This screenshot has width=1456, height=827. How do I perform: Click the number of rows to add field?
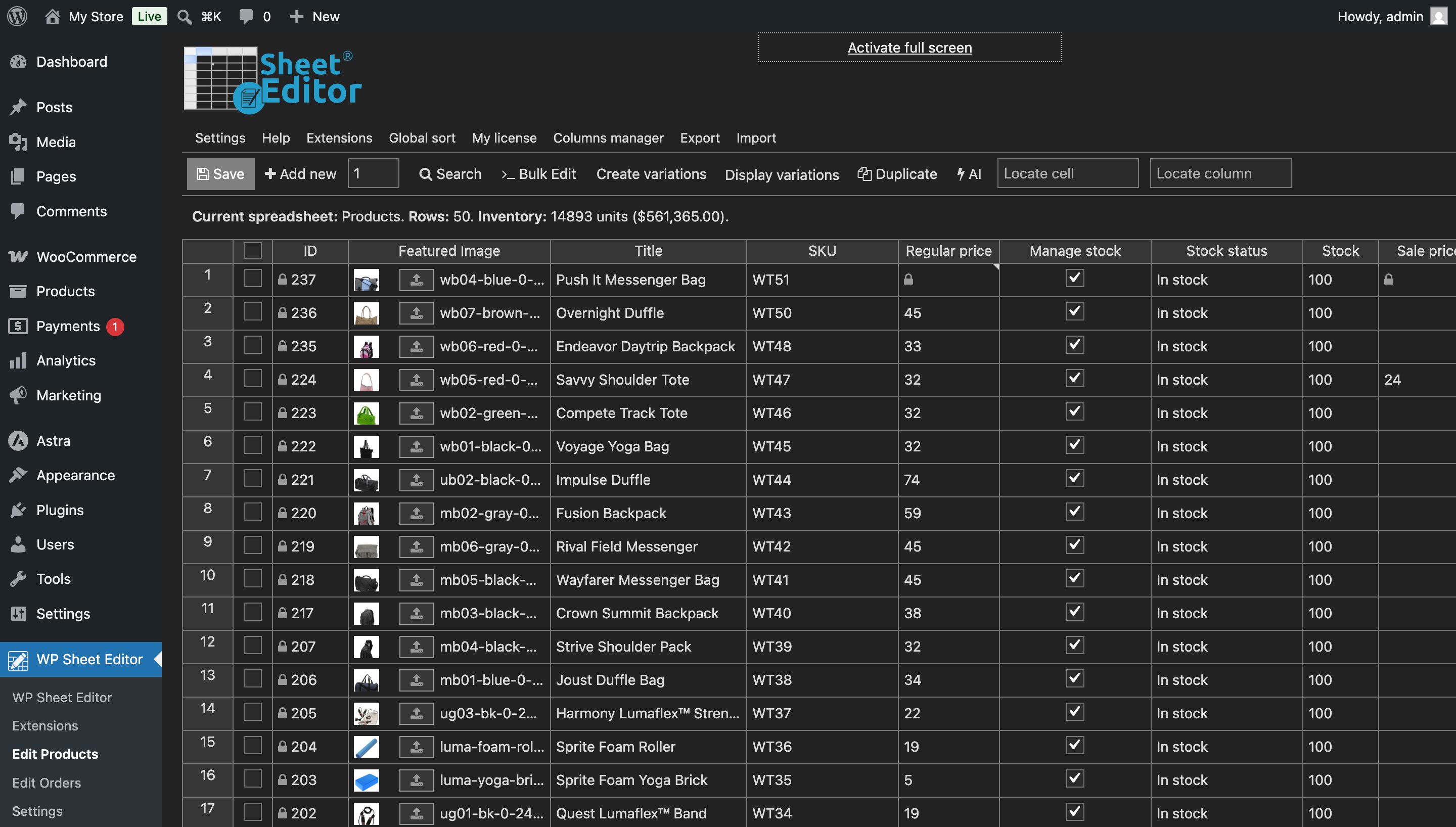pos(373,173)
